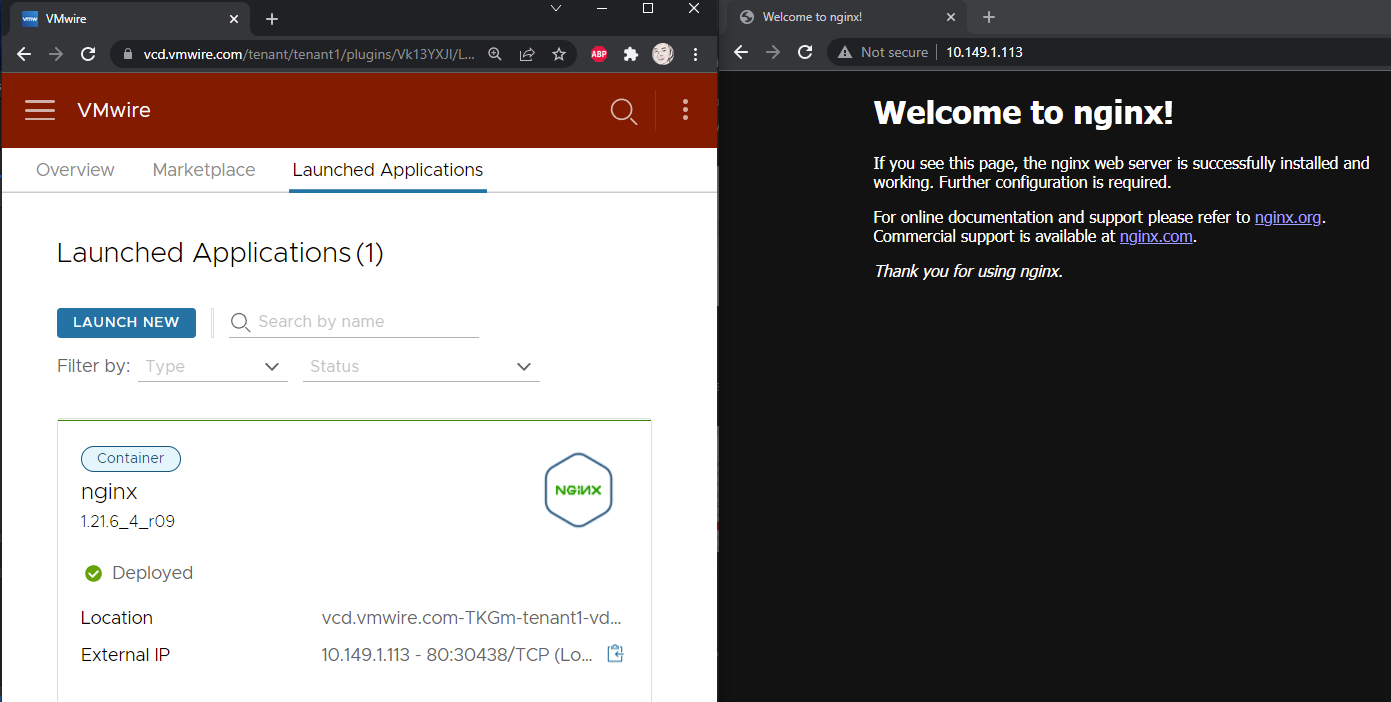1391x702 pixels.
Task: Open the VMwire header vertical ellipsis menu
Action: pos(685,110)
